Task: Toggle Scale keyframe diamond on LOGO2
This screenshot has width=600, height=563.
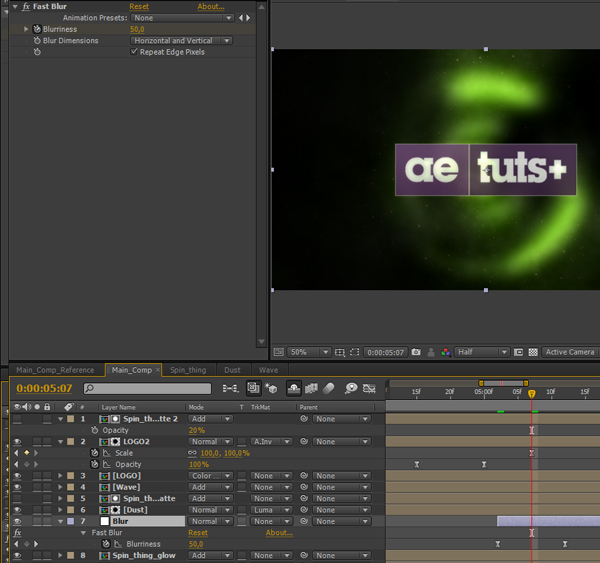Action: pos(26,453)
